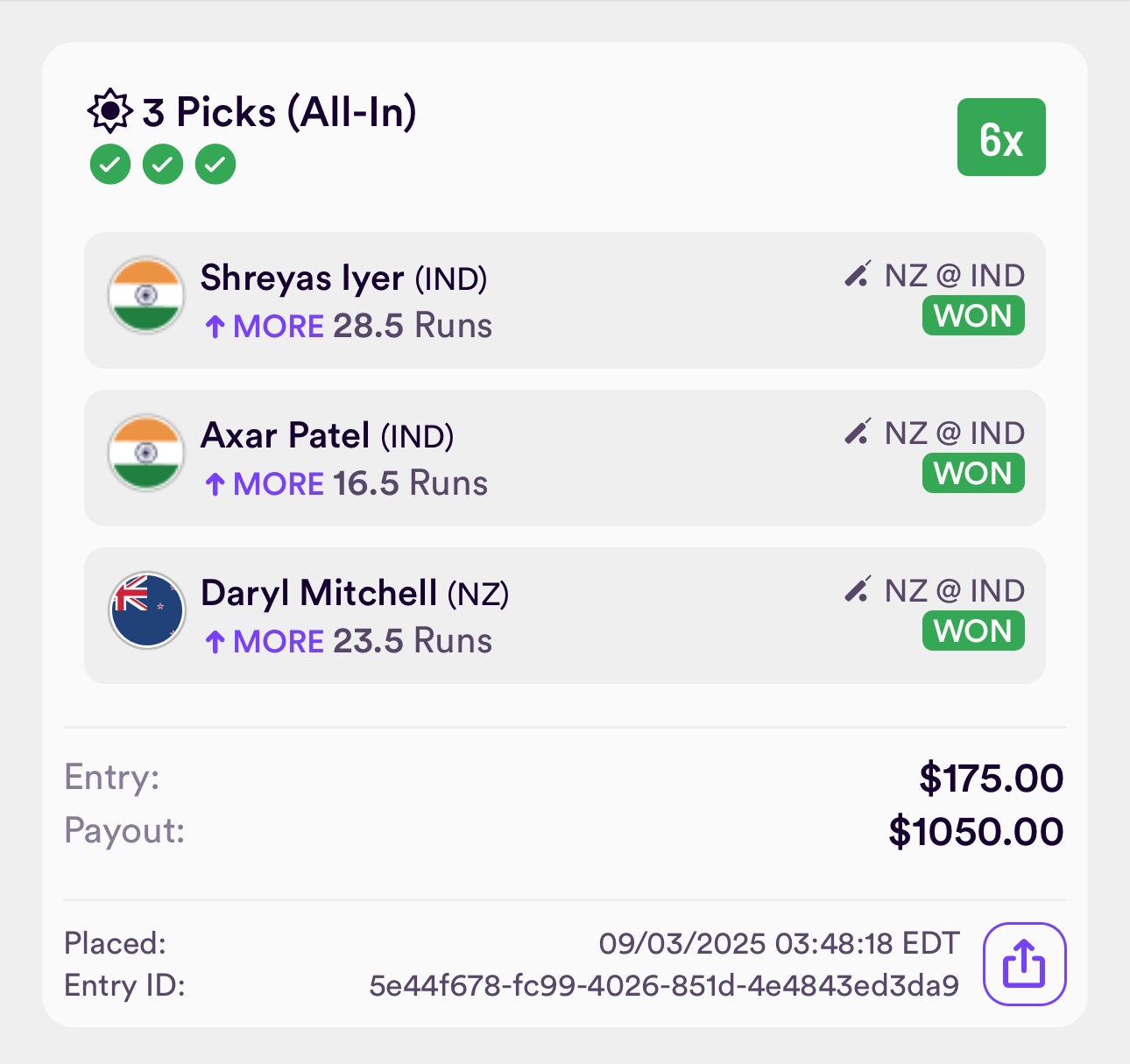Viewport: 1130px width, 1064px height.
Task: Click the up arrow next to MORE 23.5 Runs
Action: coord(215,642)
